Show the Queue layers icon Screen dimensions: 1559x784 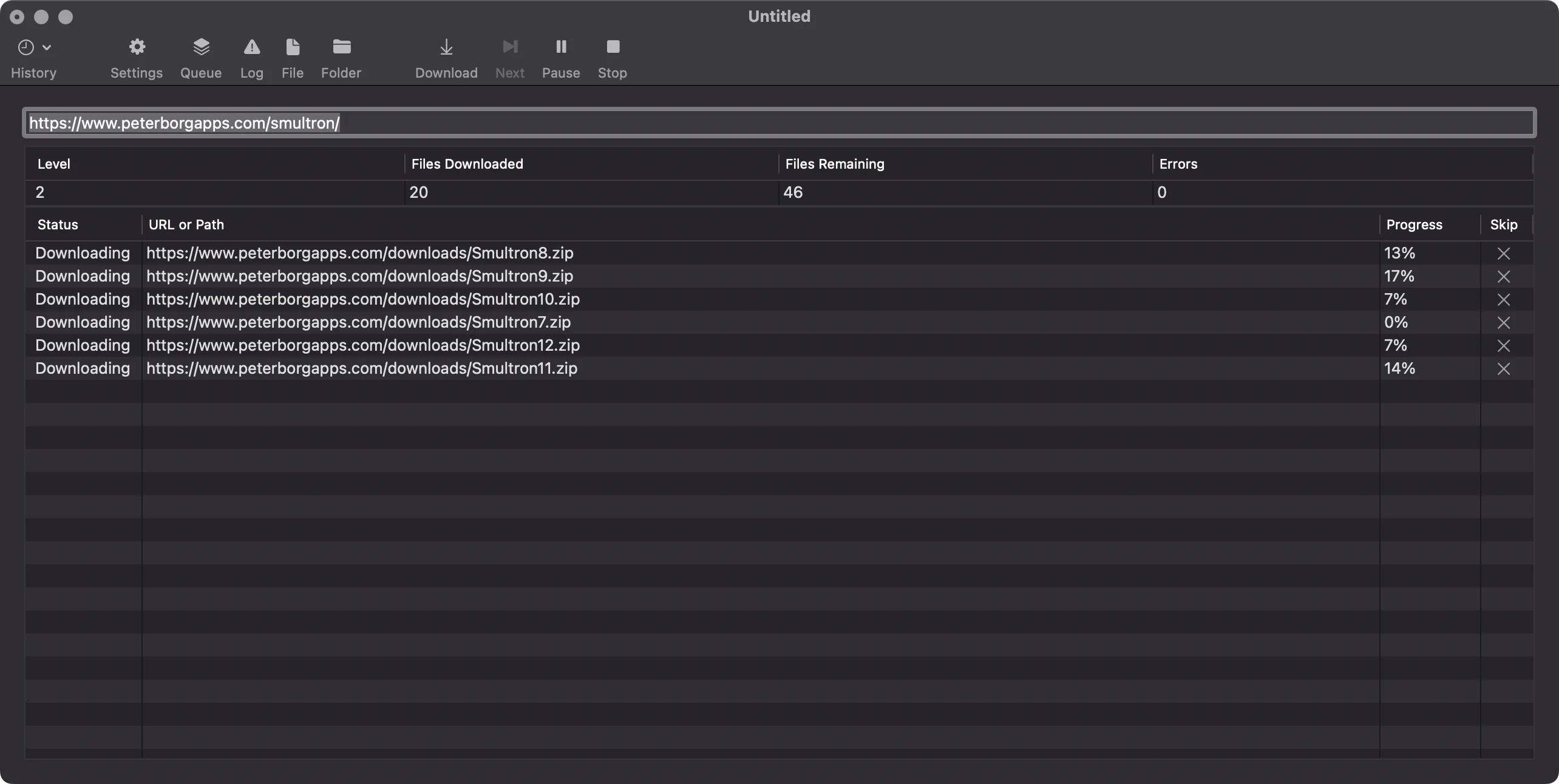(201, 47)
